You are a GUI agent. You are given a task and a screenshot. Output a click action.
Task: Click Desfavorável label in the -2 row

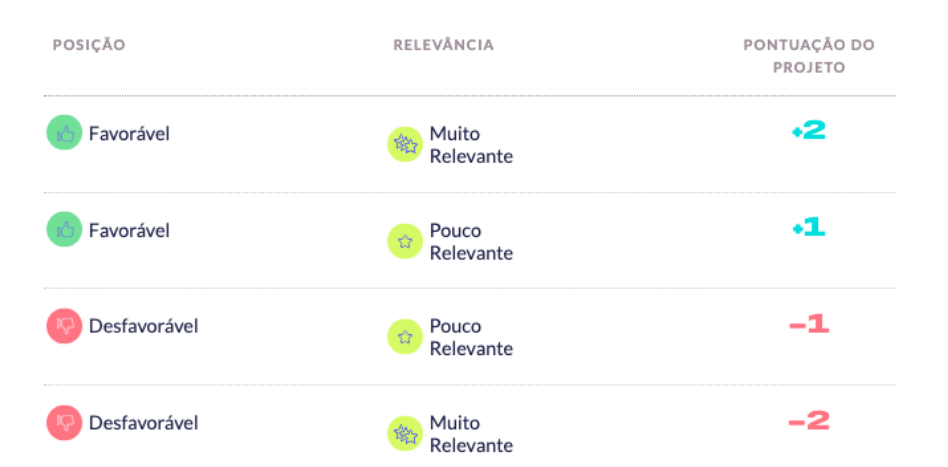tap(143, 422)
